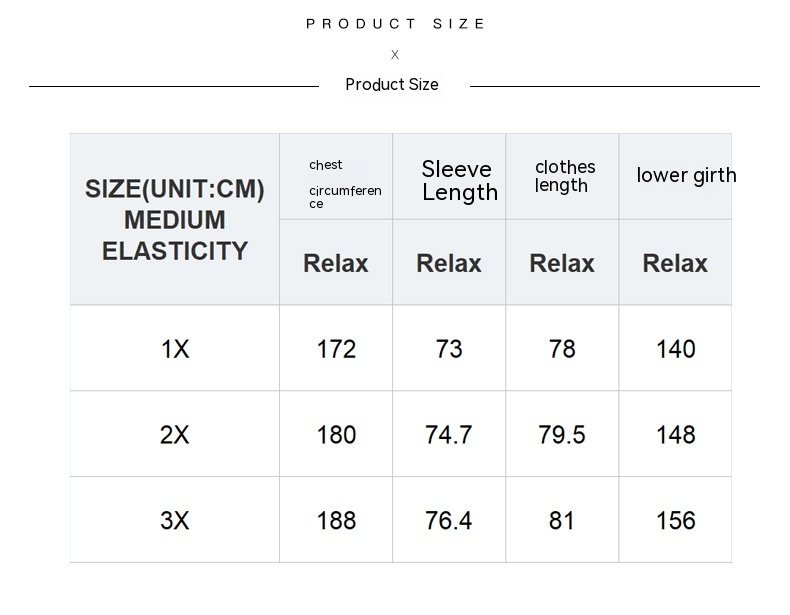The height and width of the screenshot is (615, 790).
Task: Select the 188 chest value cell
Action: click(x=336, y=521)
